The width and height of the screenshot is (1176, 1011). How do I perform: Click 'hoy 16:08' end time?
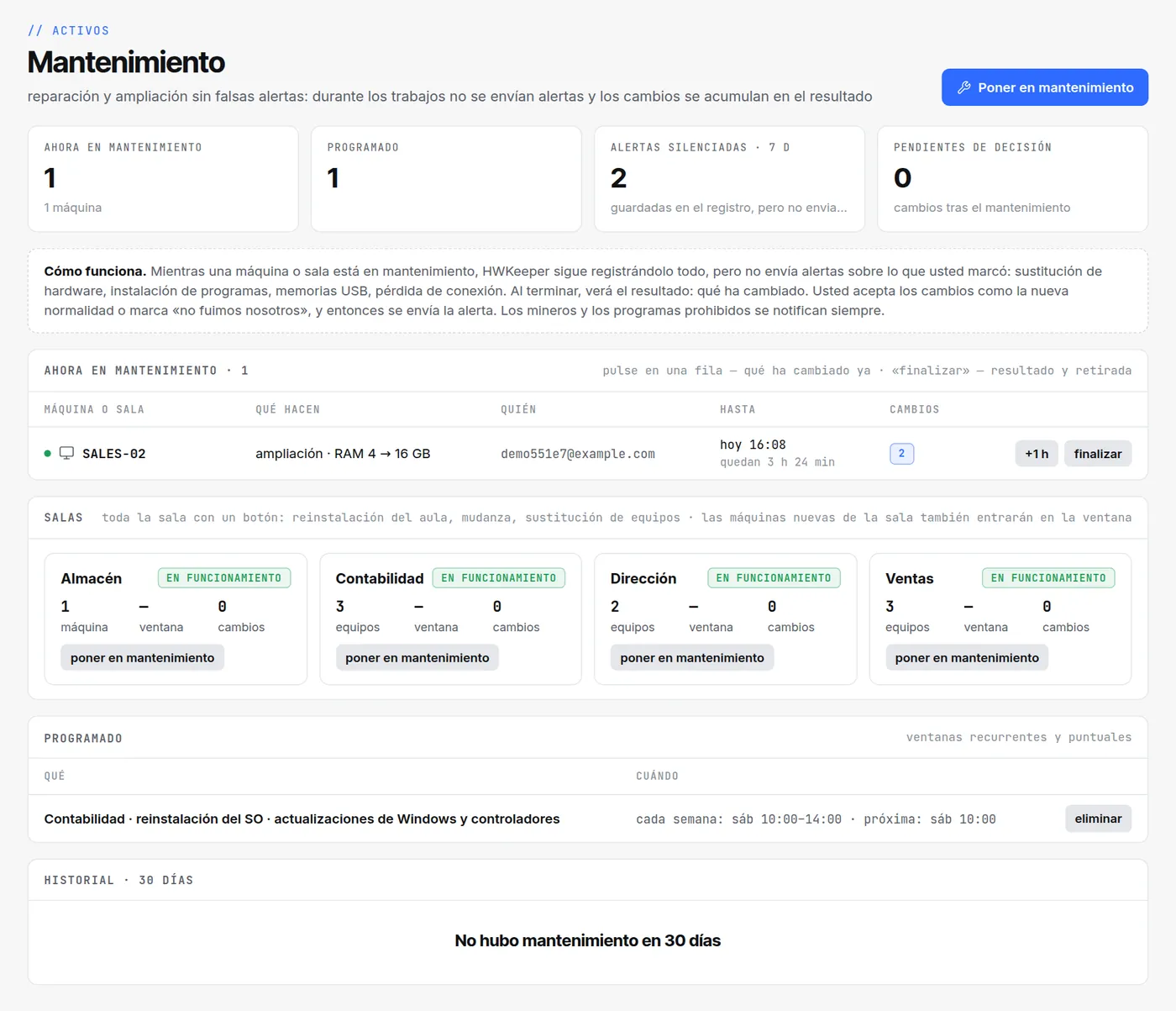[x=753, y=445]
